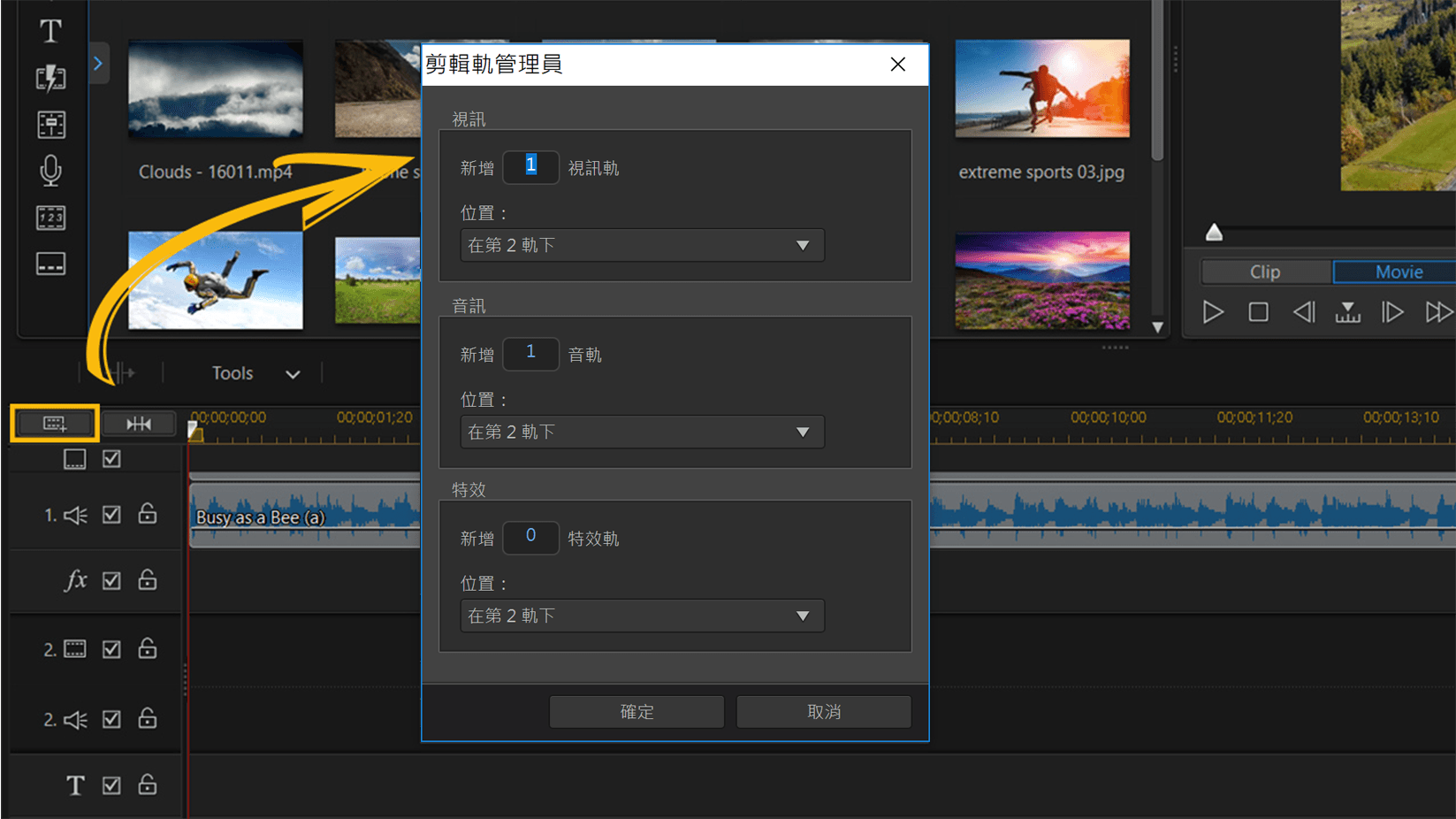Open the Subtitle Room icon
The image size is (1456, 819).
click(50, 264)
